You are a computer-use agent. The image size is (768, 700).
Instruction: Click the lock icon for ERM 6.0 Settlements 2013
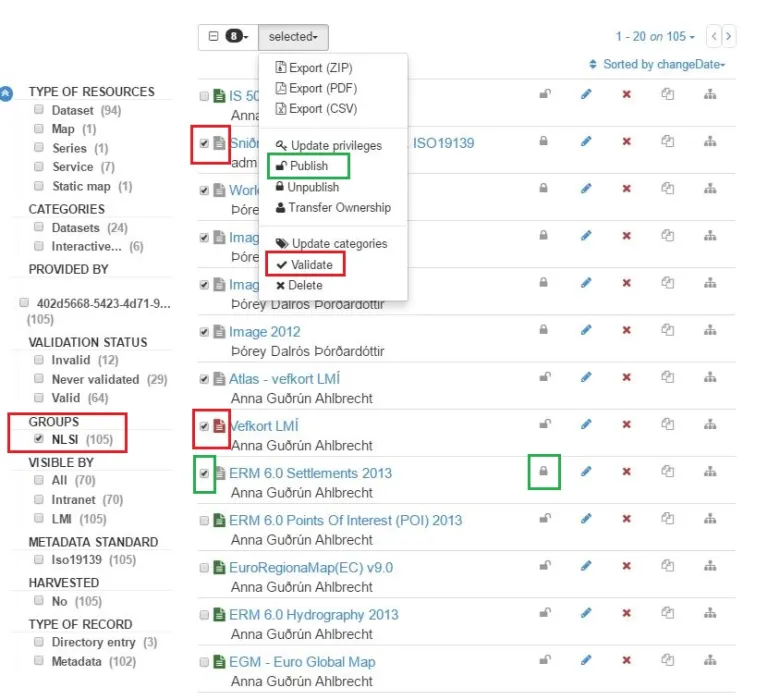(x=544, y=471)
